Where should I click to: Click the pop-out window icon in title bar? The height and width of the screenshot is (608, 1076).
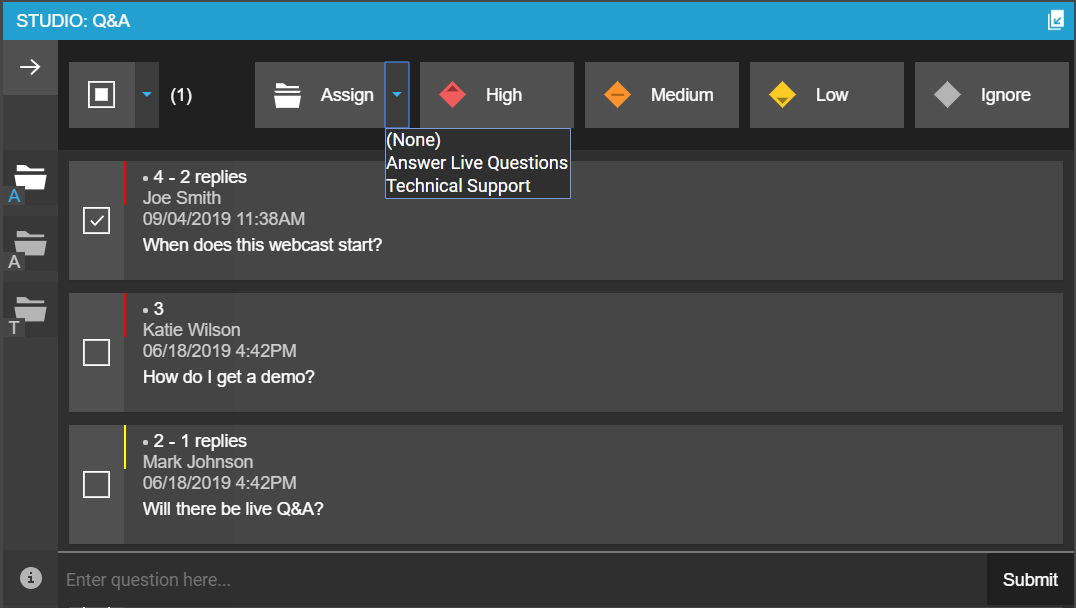pos(1055,20)
